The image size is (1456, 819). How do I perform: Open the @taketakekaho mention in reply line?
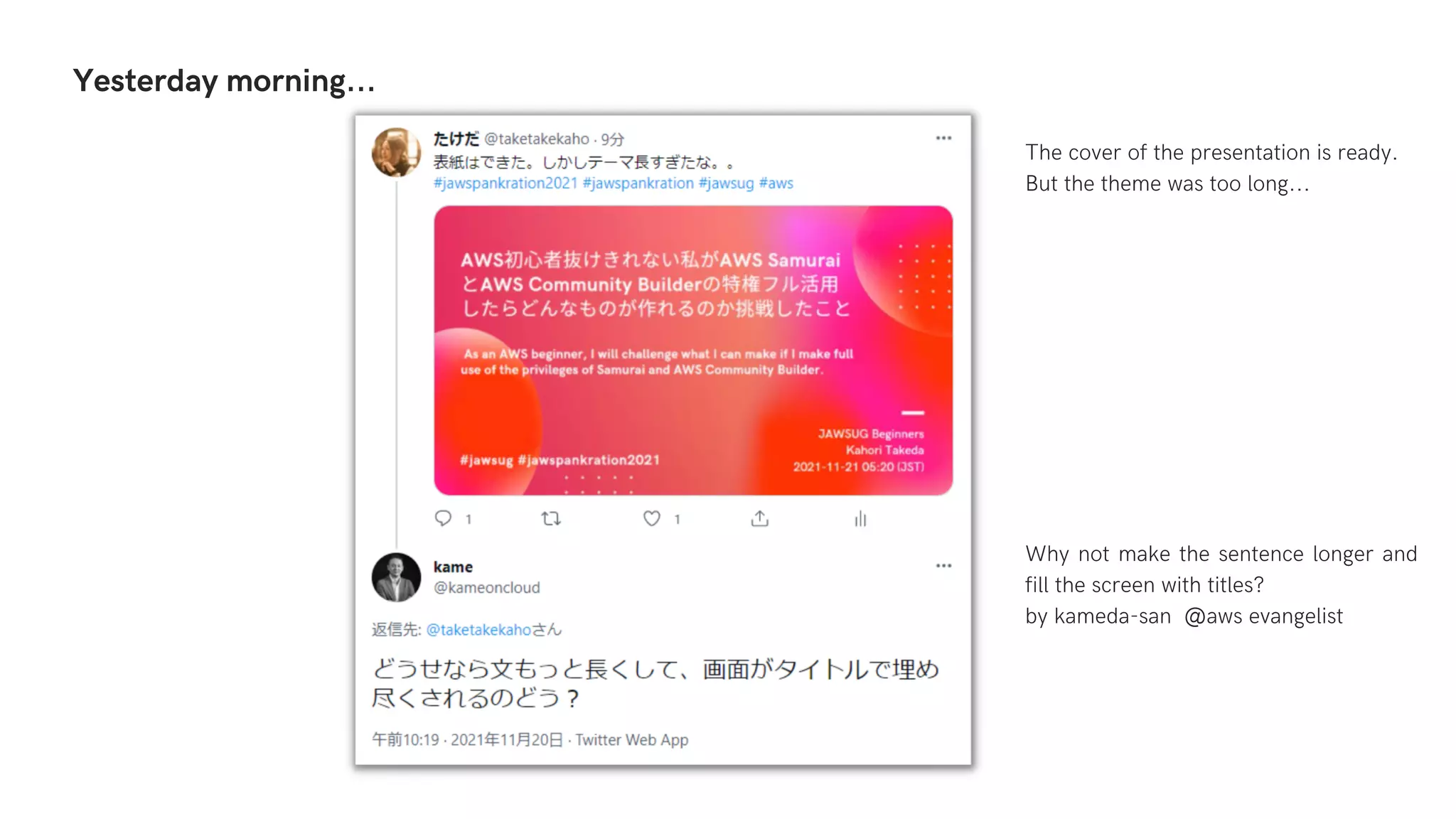coord(478,630)
